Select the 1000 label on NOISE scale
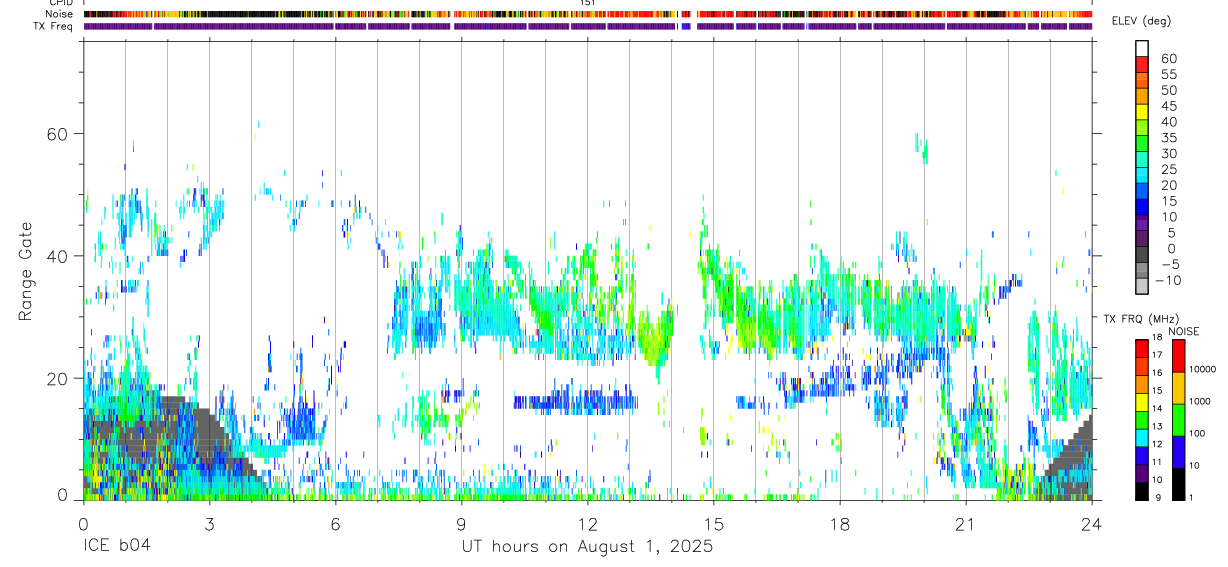1228x567 pixels. tap(1201, 402)
